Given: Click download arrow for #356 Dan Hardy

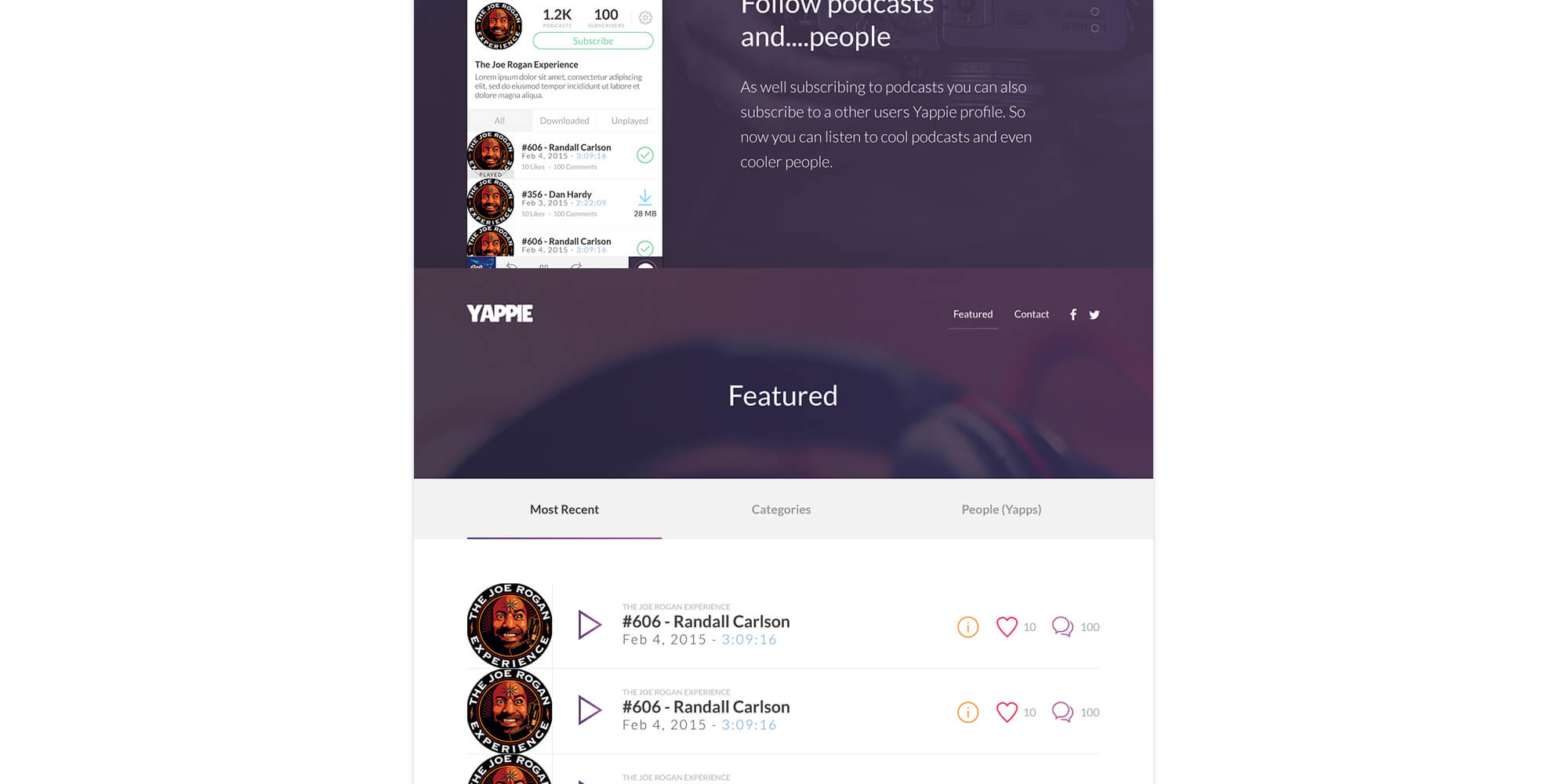Looking at the screenshot, I should pyautogui.click(x=644, y=197).
